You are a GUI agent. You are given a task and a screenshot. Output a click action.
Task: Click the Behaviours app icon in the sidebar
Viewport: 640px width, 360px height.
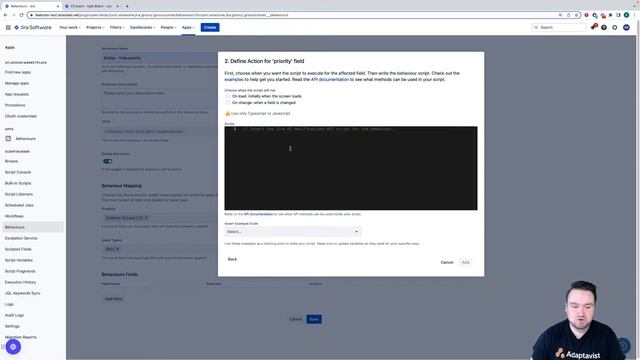click(8, 139)
